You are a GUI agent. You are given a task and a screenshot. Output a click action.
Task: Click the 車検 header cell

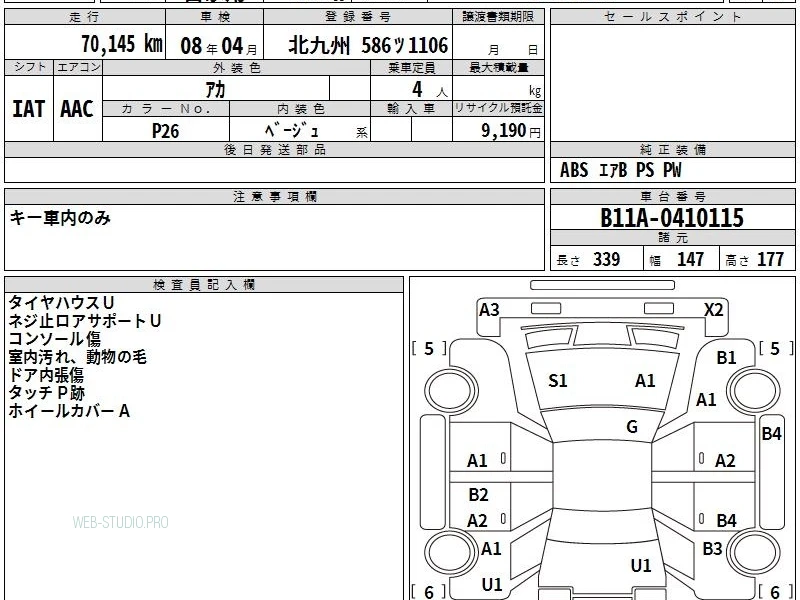[215, 17]
